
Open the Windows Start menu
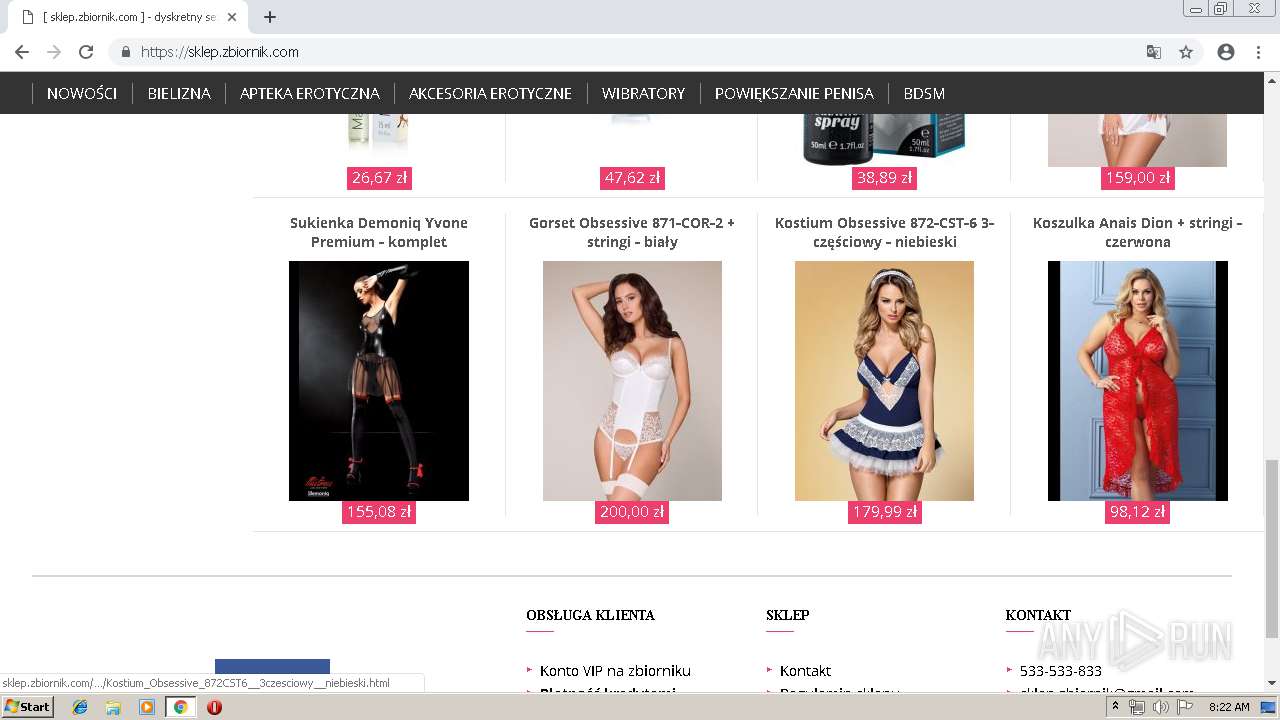click(x=28, y=706)
